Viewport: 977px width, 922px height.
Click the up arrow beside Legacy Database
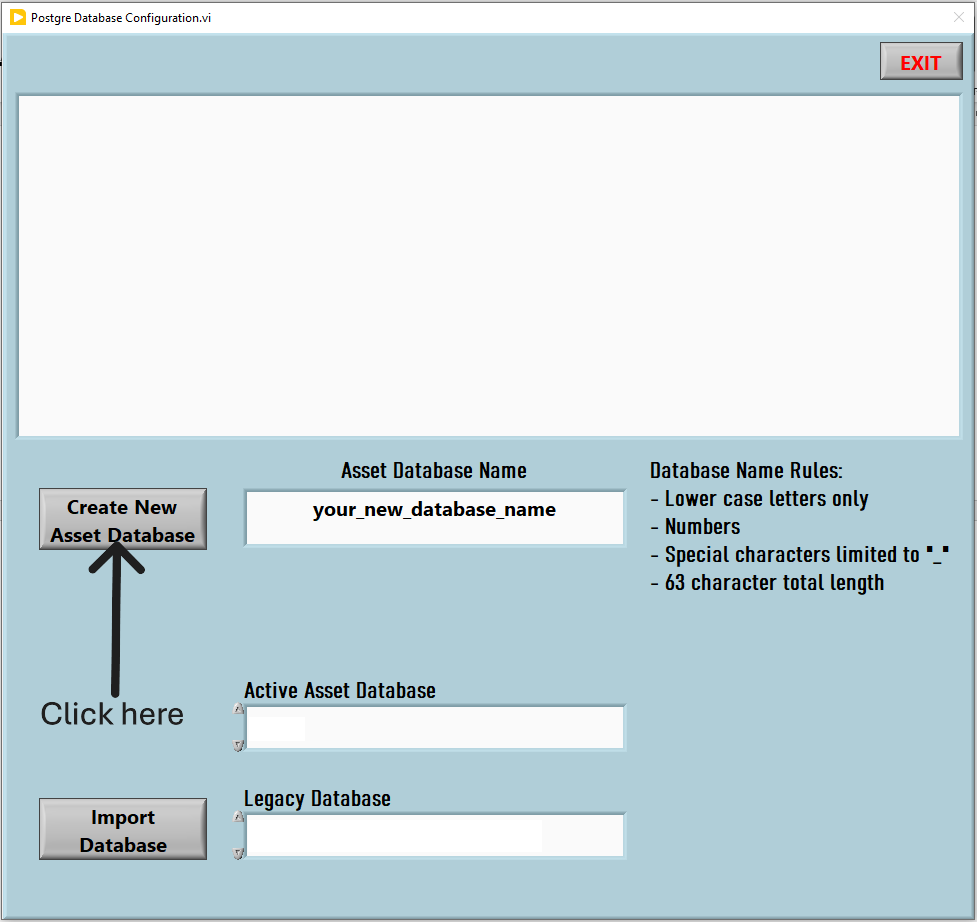238,815
